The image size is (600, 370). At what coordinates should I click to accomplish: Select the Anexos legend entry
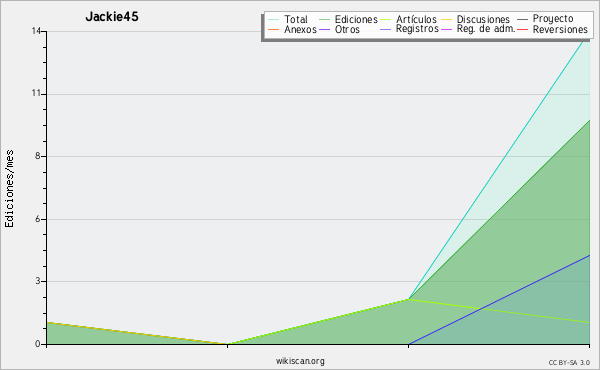300,29
